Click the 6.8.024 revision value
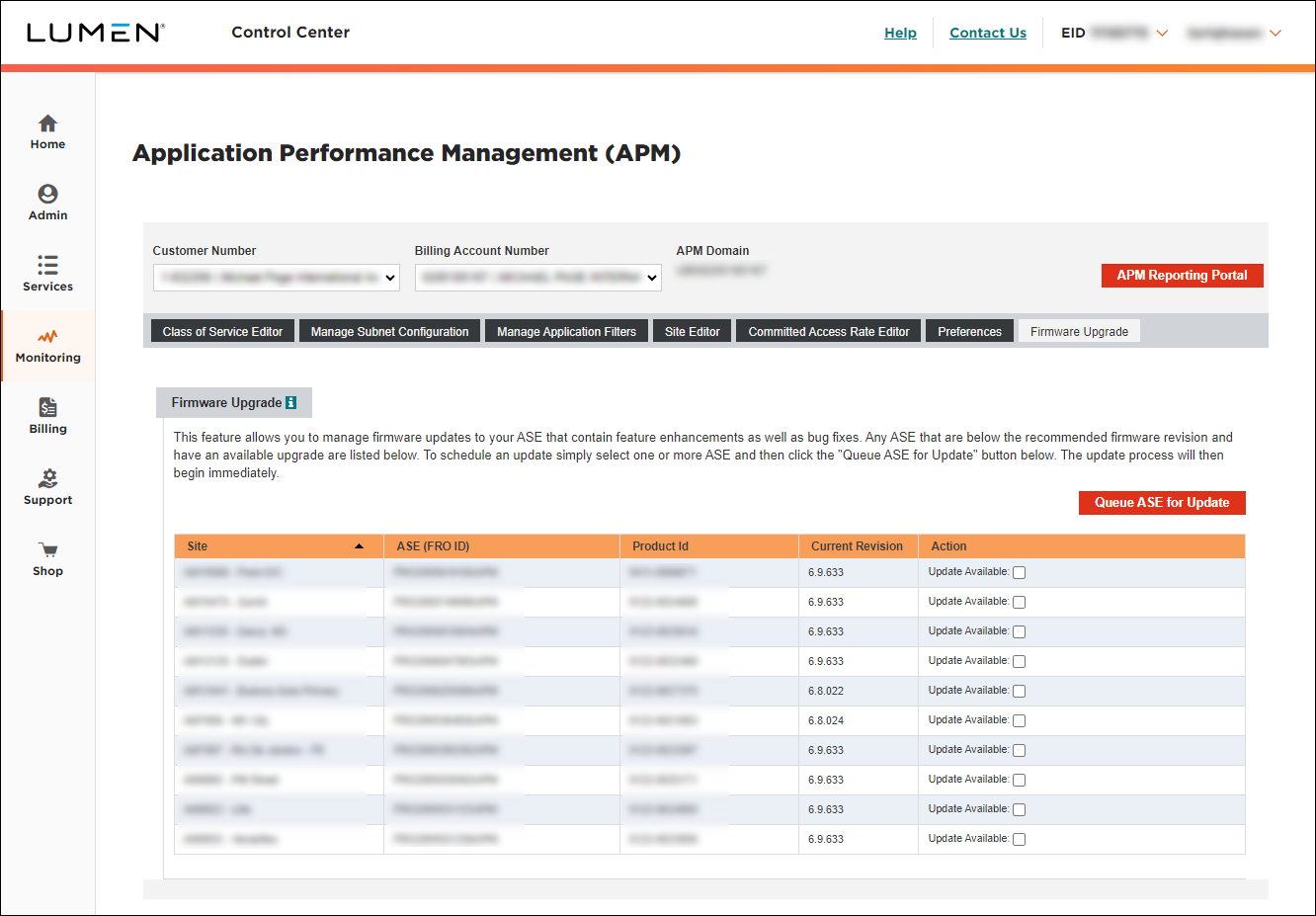This screenshot has width=1316, height=916. (826, 720)
